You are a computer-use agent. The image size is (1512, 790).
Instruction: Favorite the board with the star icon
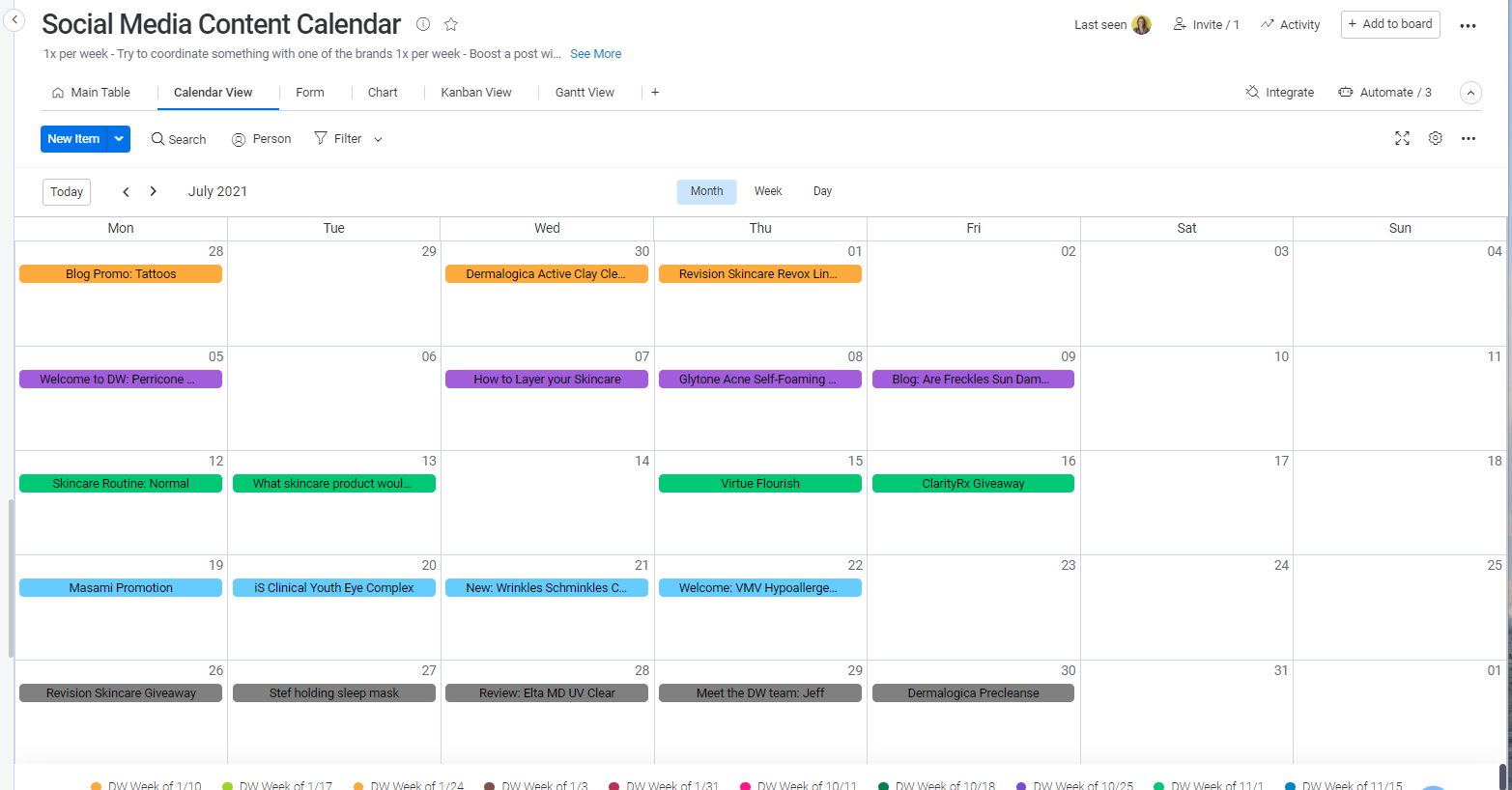(x=450, y=24)
